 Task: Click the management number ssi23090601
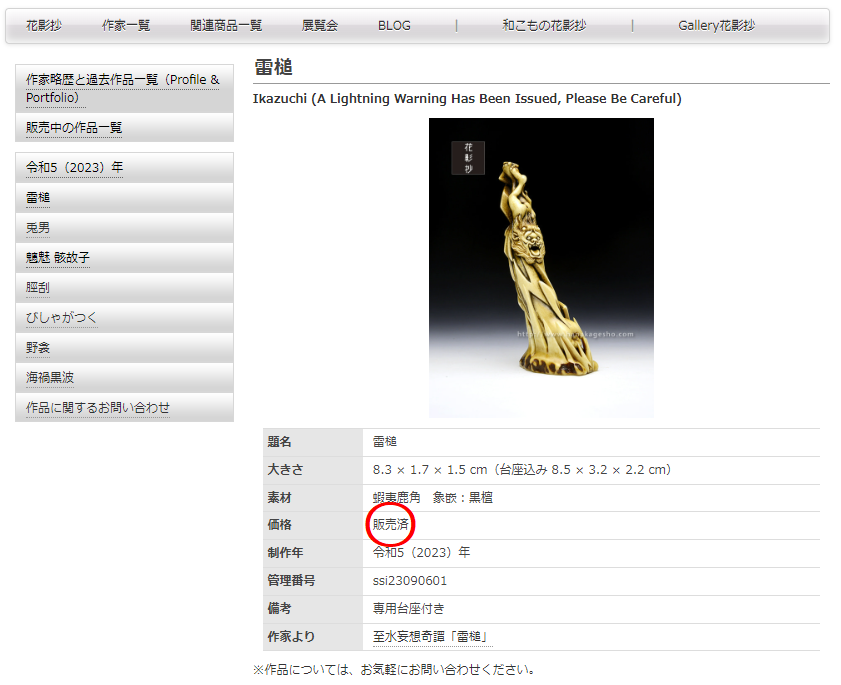click(410, 581)
